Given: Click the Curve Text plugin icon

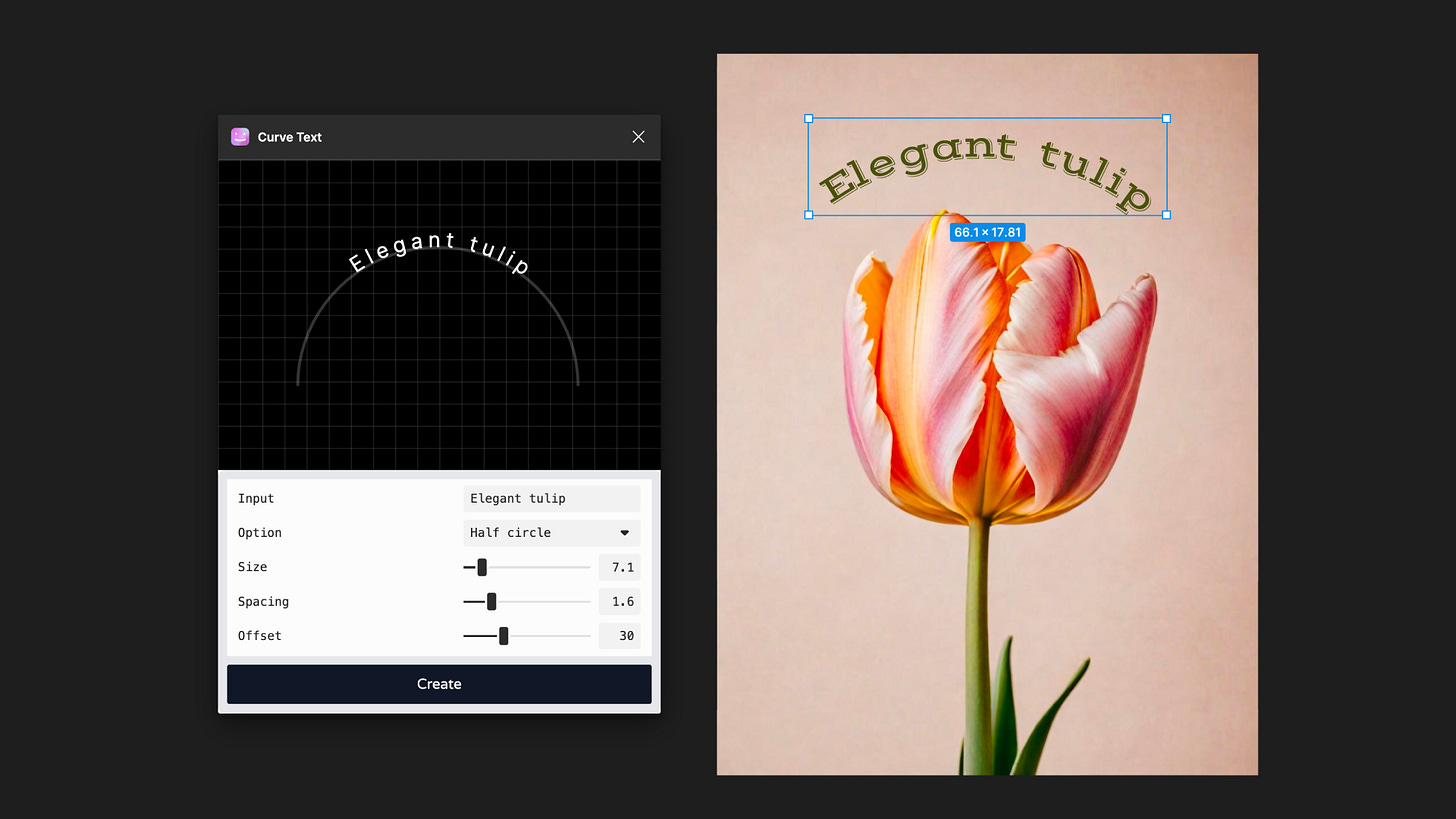Looking at the screenshot, I should click(x=240, y=137).
